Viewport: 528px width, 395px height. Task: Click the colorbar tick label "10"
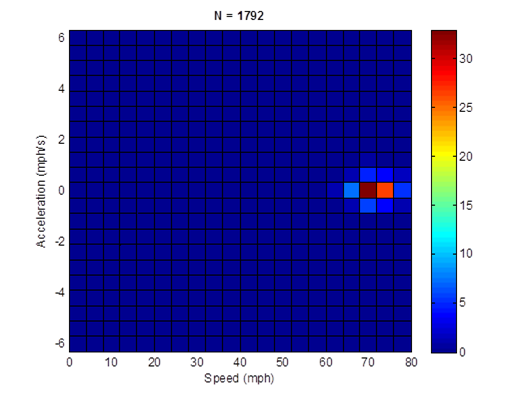pos(466,254)
